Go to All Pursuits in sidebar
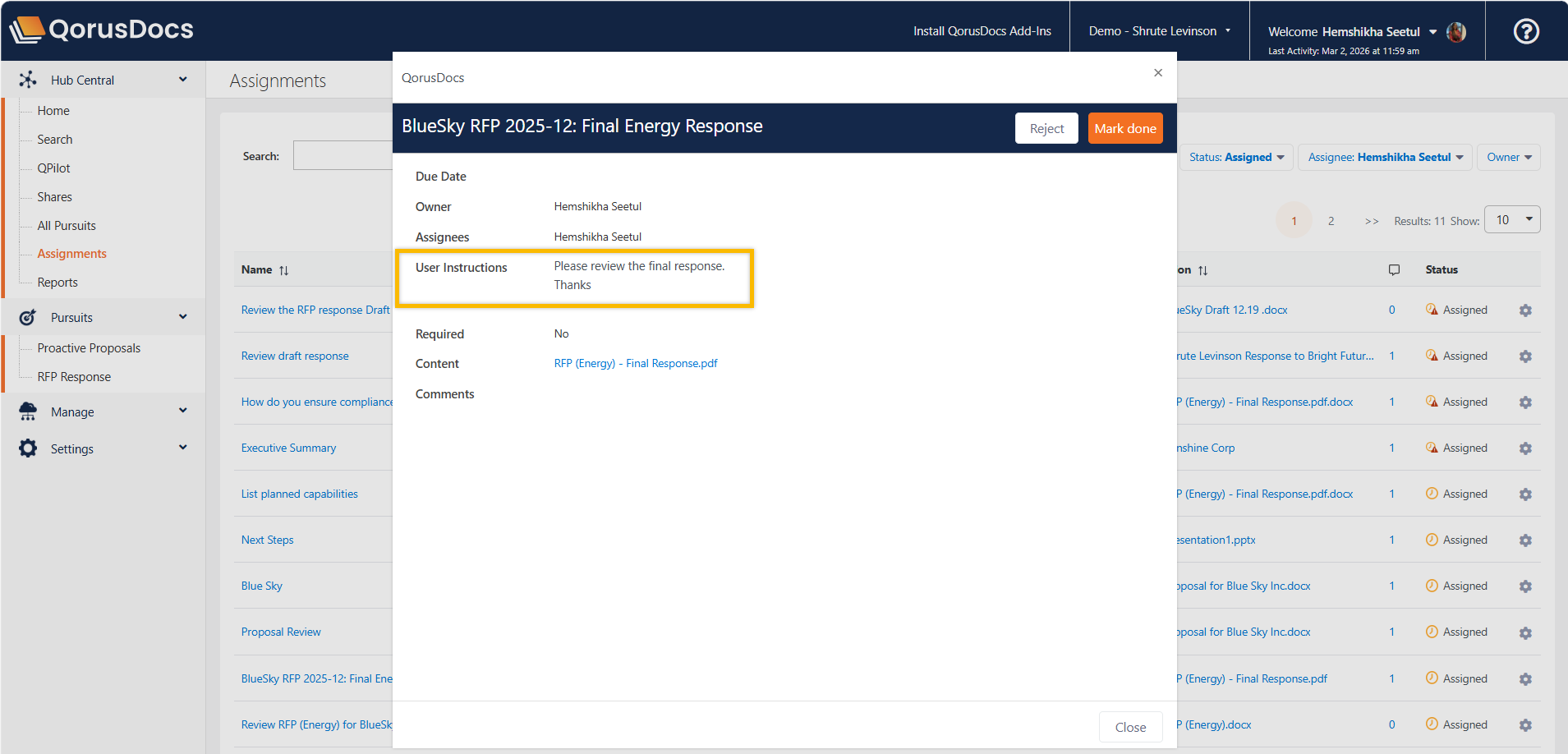 click(x=67, y=226)
